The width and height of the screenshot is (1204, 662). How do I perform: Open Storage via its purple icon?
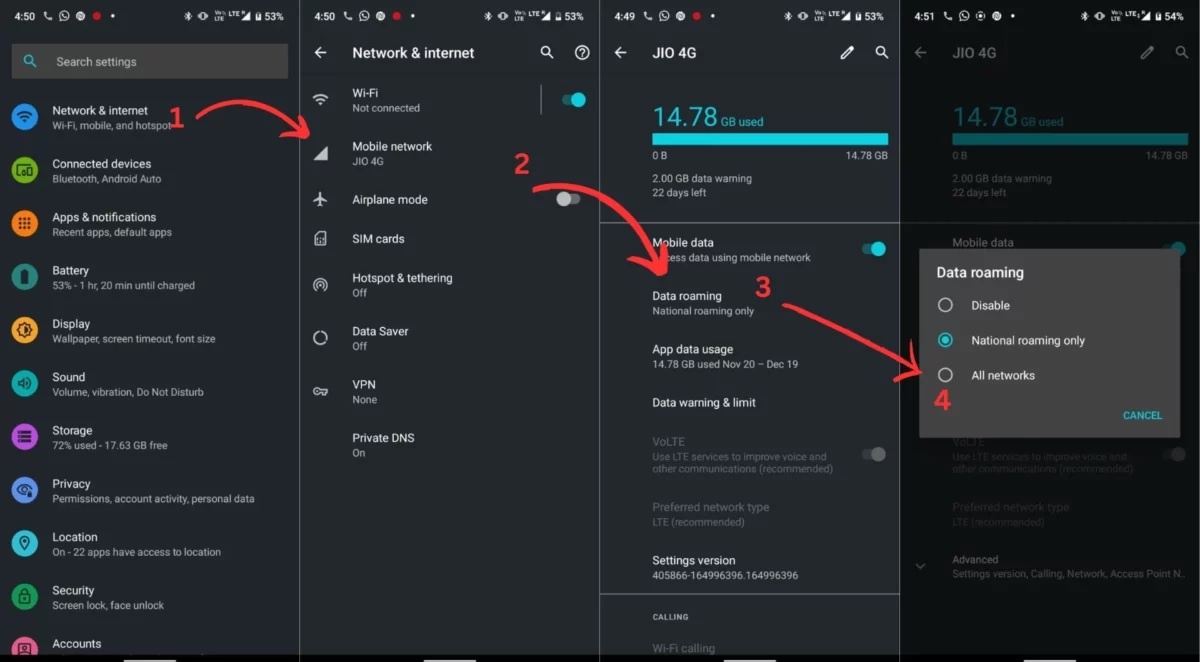tap(25, 437)
